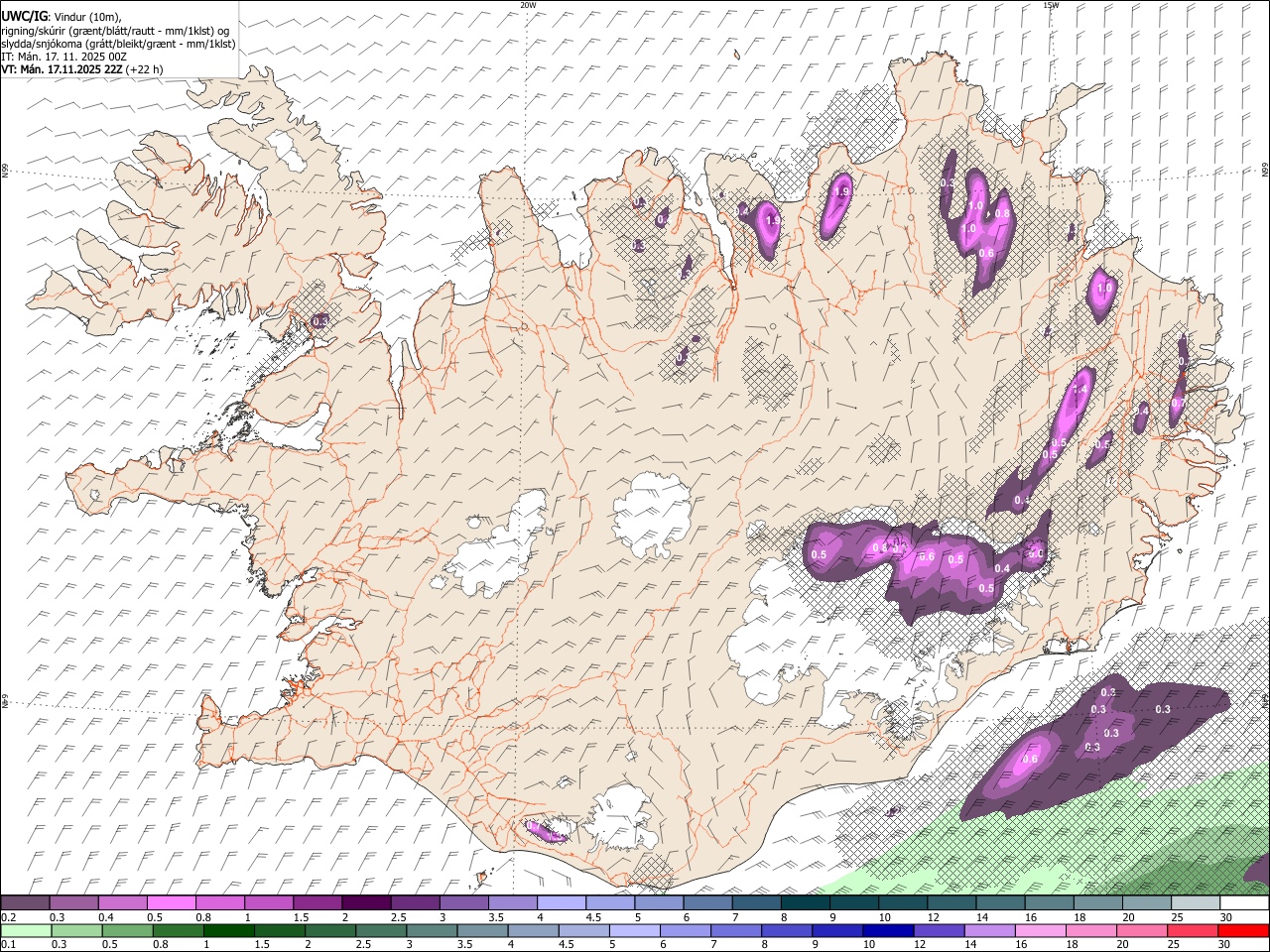This screenshot has width=1270, height=952.
Task: Click the 0.8 green swatch in the lower legend
Action: click(179, 931)
